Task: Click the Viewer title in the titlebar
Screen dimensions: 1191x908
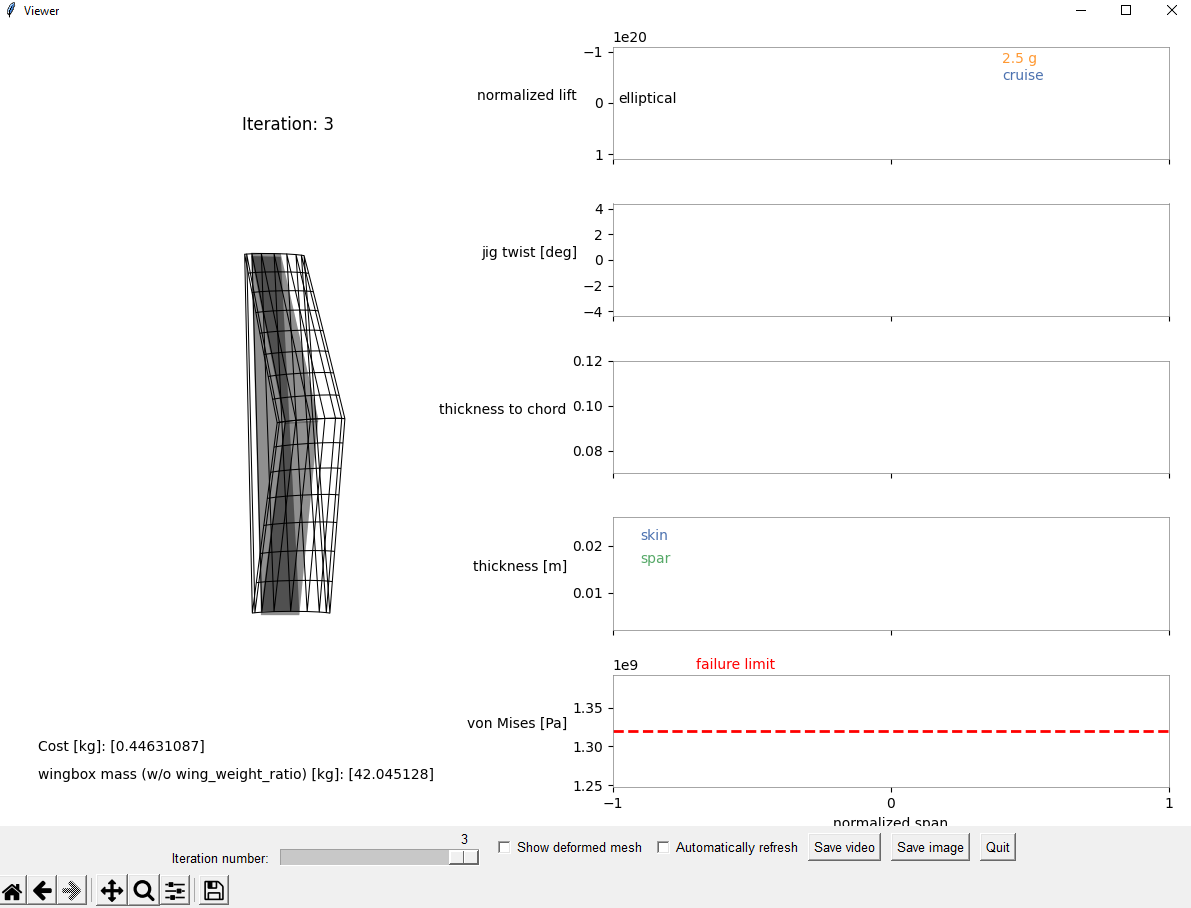Action: pos(42,10)
